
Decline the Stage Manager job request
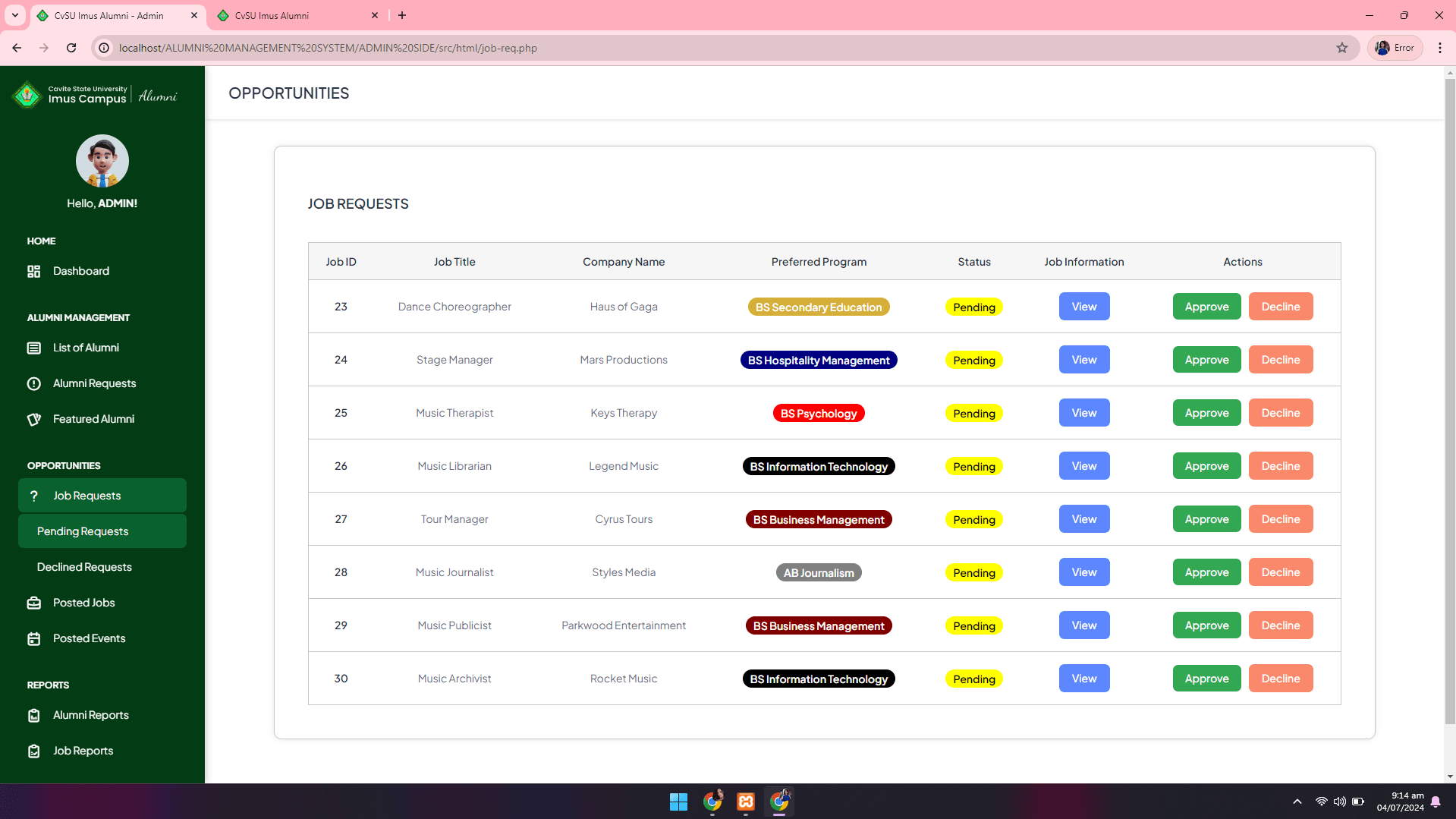click(1281, 360)
